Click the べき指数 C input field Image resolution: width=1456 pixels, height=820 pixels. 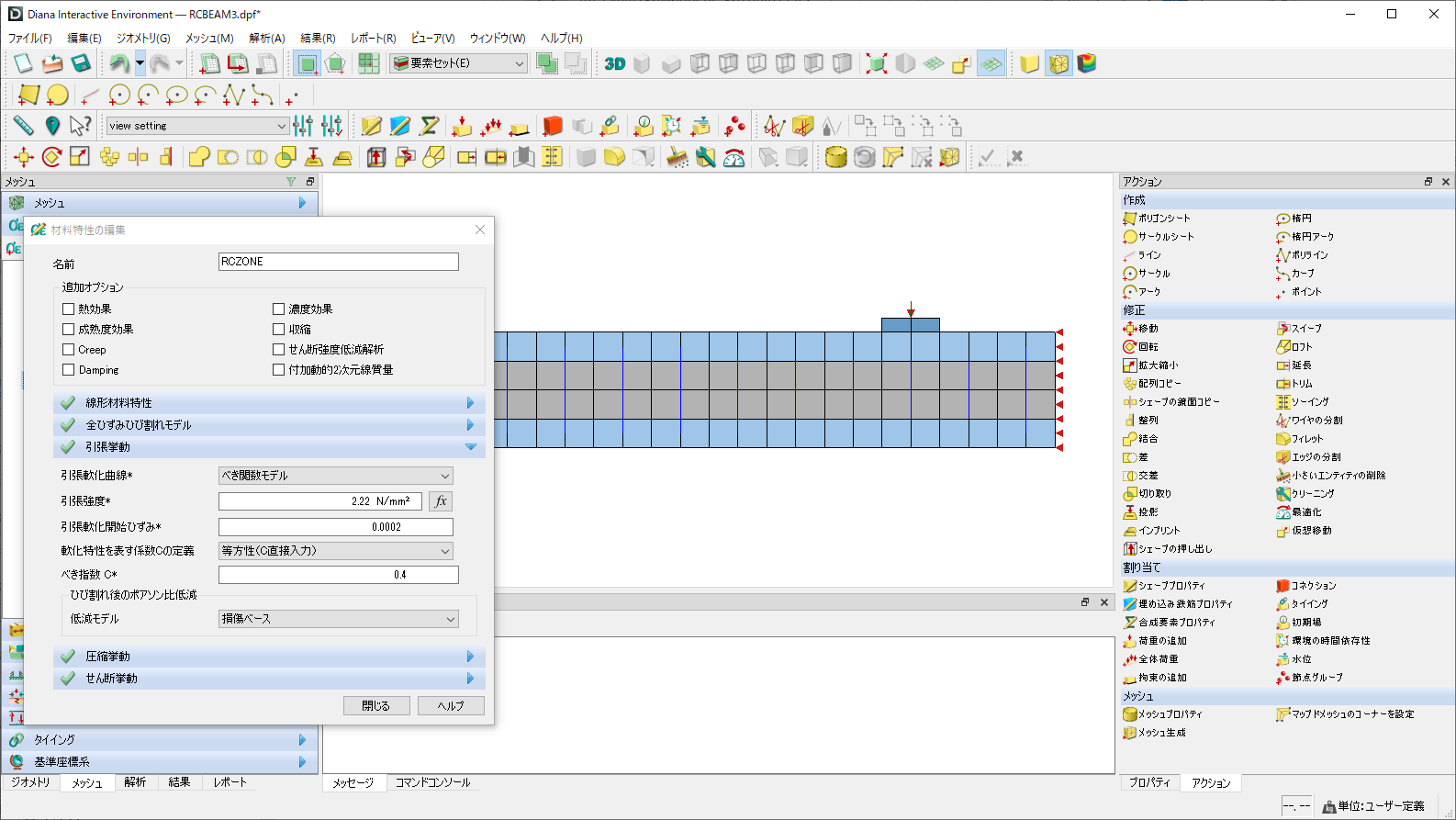(338, 575)
